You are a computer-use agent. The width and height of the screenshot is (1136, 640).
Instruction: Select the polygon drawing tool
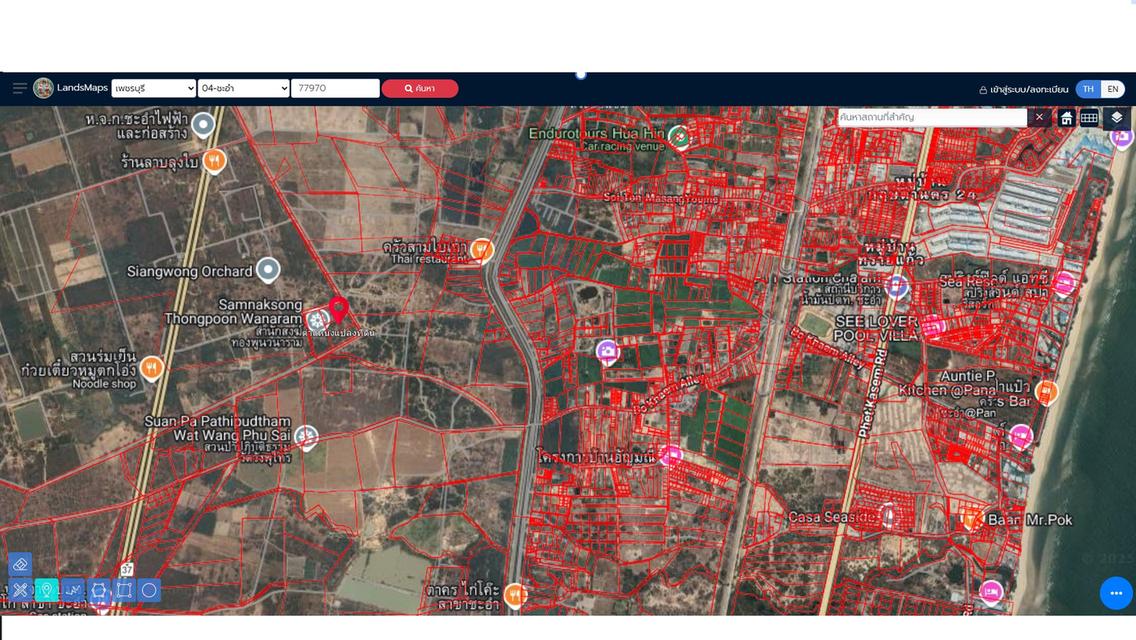coord(99,590)
